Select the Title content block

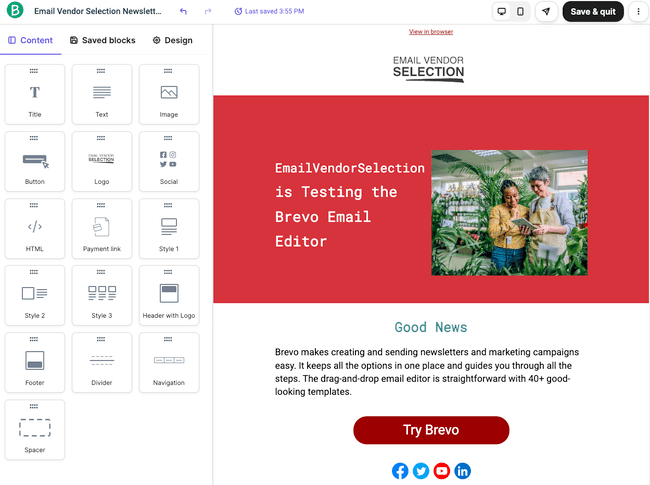click(35, 95)
